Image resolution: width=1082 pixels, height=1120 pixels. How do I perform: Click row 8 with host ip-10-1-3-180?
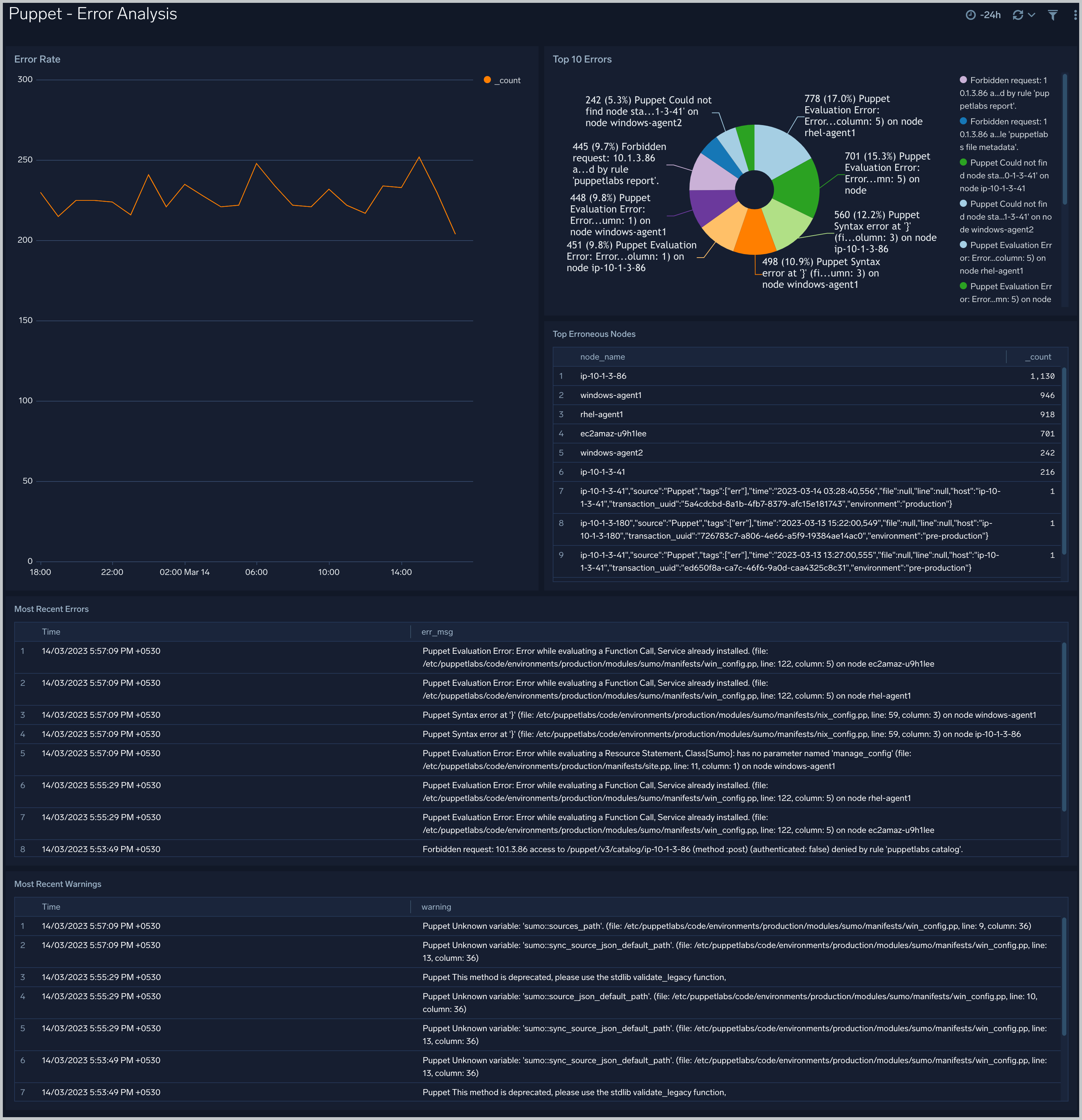pyautogui.click(x=807, y=530)
